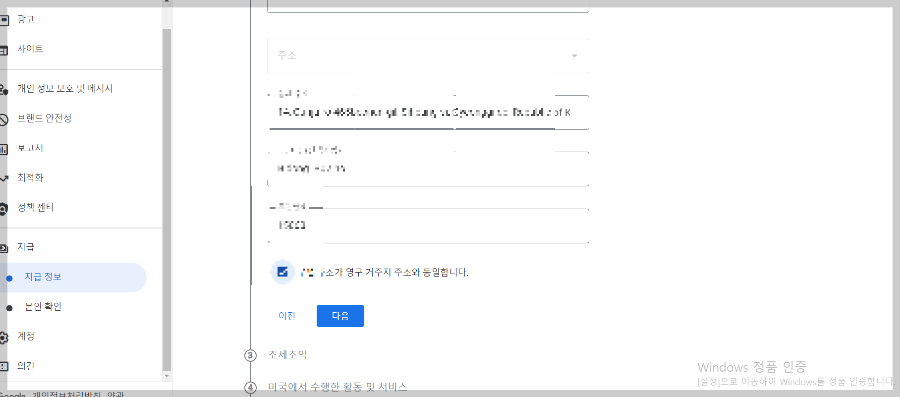The width and height of the screenshot is (900, 397).
Task: Click the postal code input field
Action: pos(428,225)
